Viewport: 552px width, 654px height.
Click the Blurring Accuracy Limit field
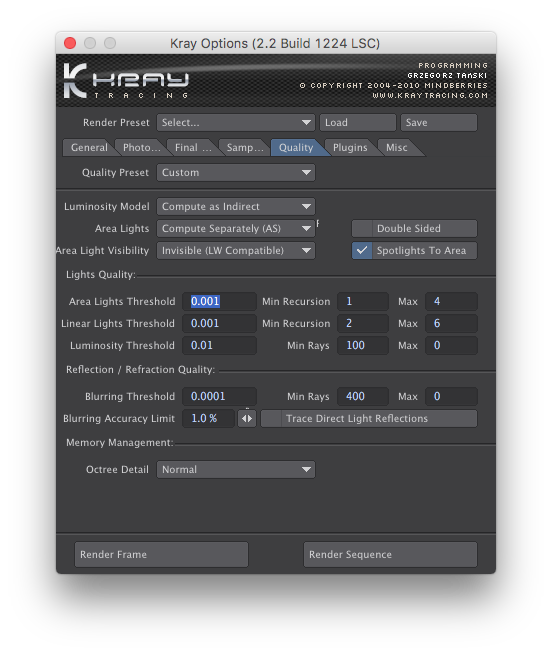209,419
